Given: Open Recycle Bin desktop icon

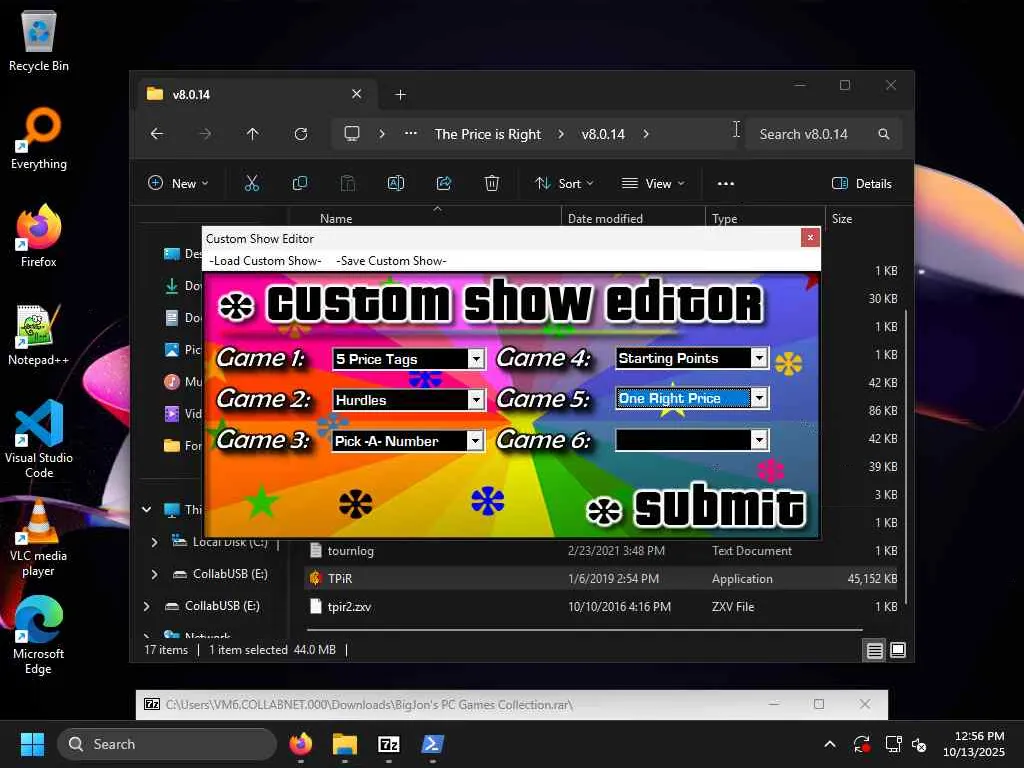Looking at the screenshot, I should click(39, 42).
